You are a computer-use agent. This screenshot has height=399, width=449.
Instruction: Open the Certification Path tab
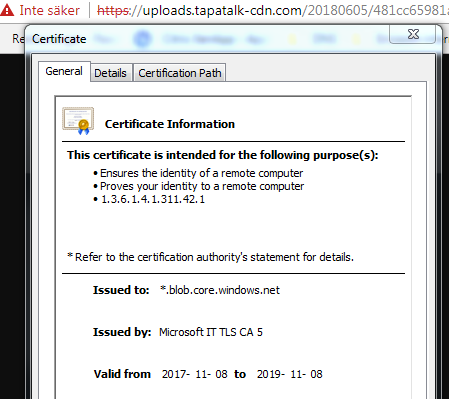tap(180, 73)
